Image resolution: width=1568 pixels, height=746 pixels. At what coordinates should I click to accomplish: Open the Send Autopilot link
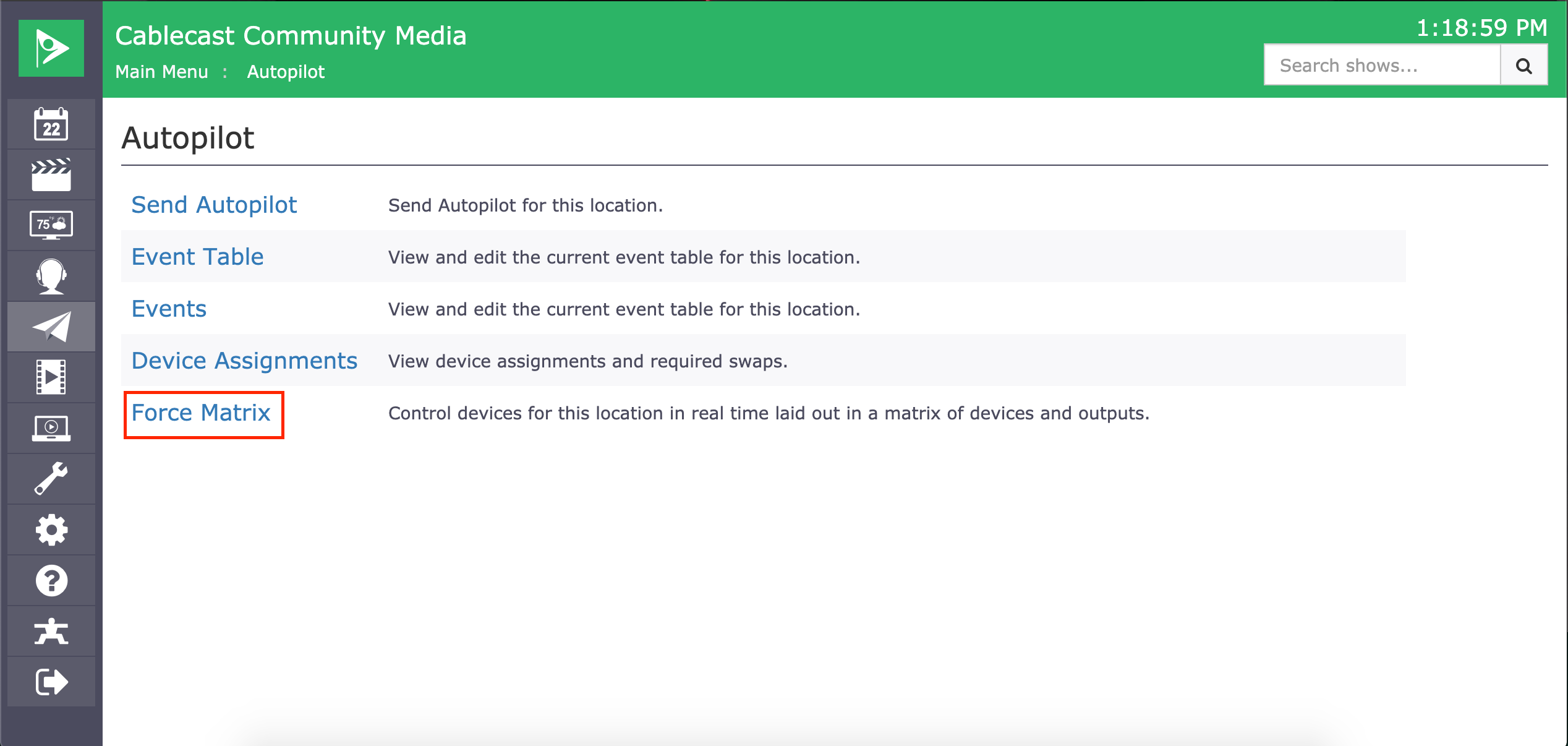coord(214,205)
